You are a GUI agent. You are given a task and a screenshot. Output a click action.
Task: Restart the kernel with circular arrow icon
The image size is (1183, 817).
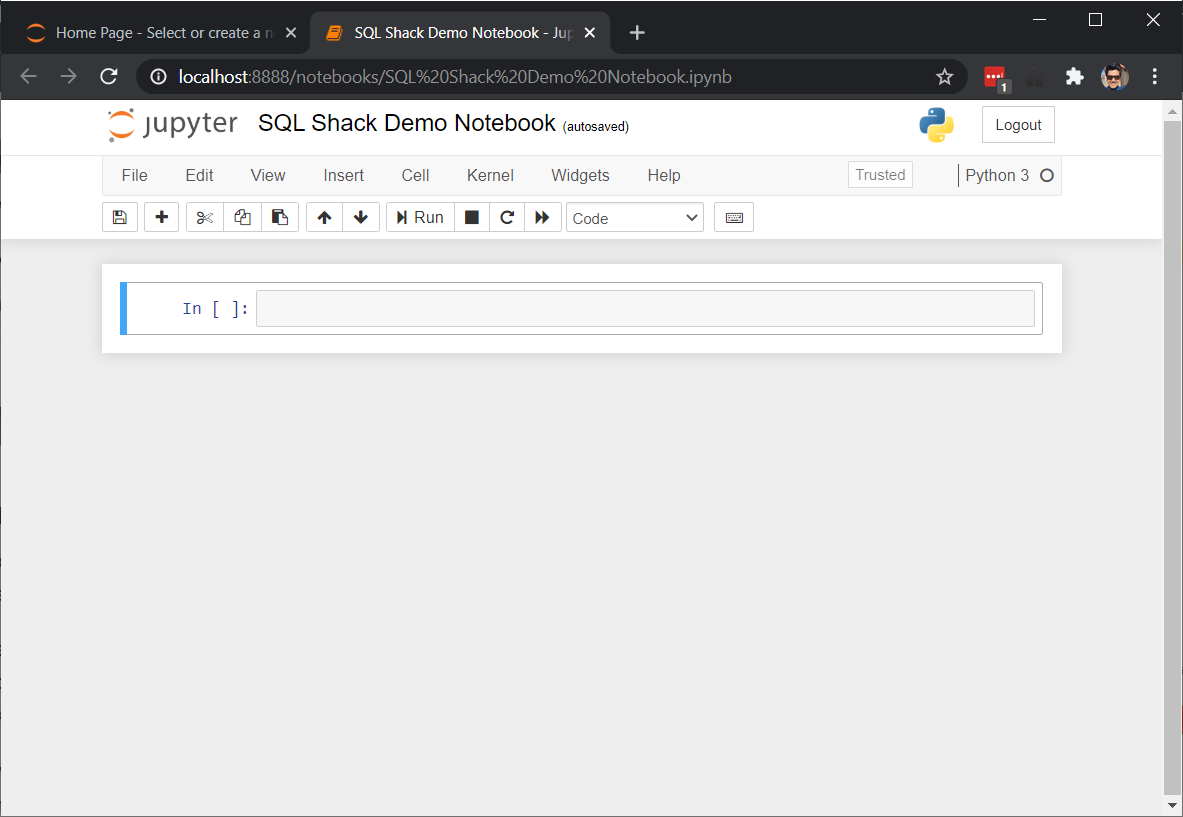click(507, 217)
